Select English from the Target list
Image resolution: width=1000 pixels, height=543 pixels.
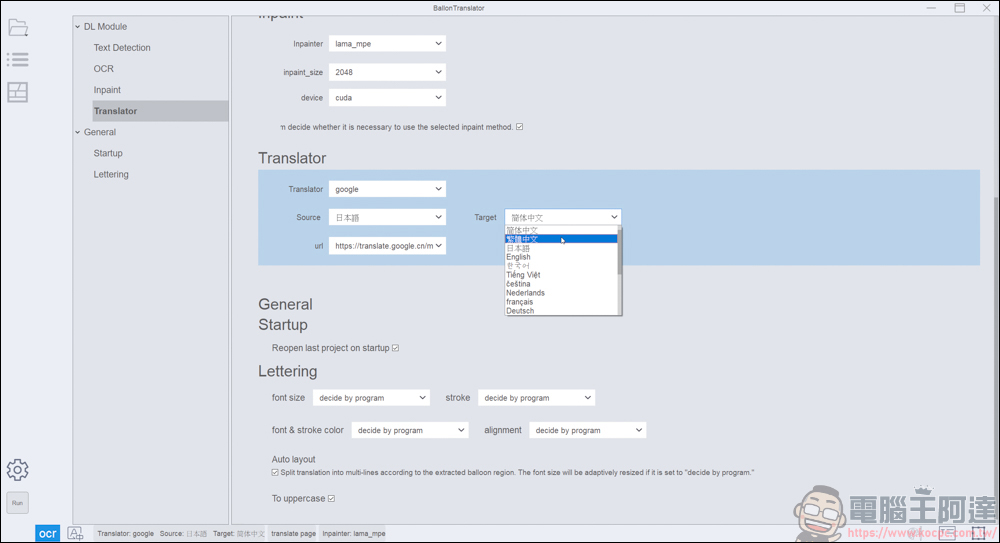519,257
